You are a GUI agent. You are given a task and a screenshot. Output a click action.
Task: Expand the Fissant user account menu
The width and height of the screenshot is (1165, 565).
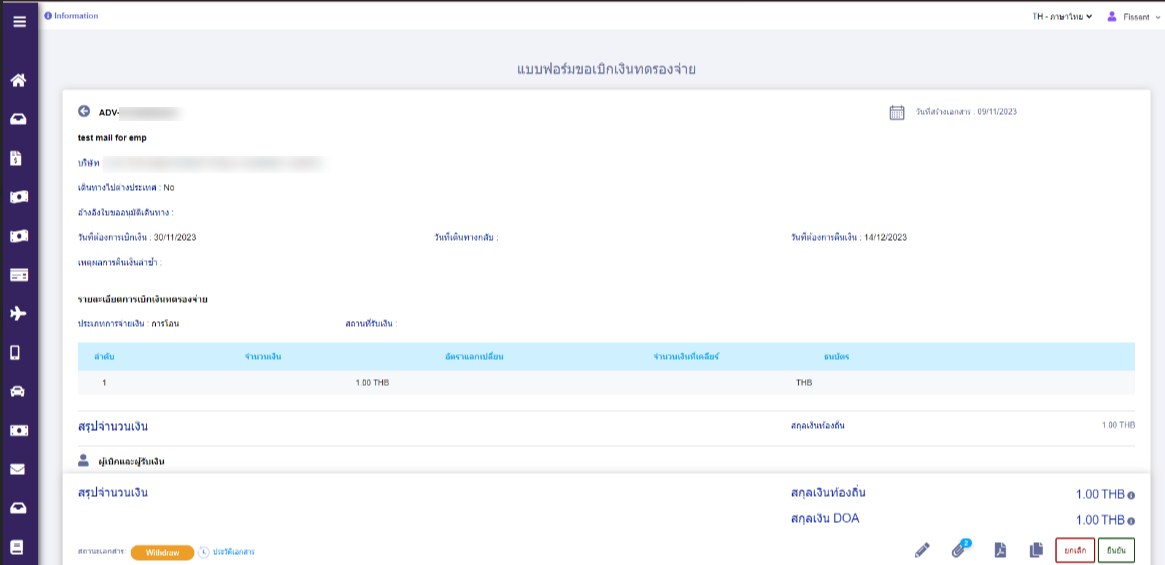(1134, 17)
